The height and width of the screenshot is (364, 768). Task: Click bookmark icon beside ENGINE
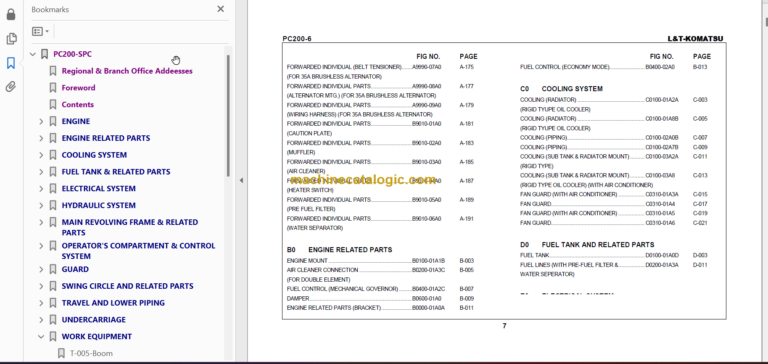pyautogui.click(x=53, y=121)
